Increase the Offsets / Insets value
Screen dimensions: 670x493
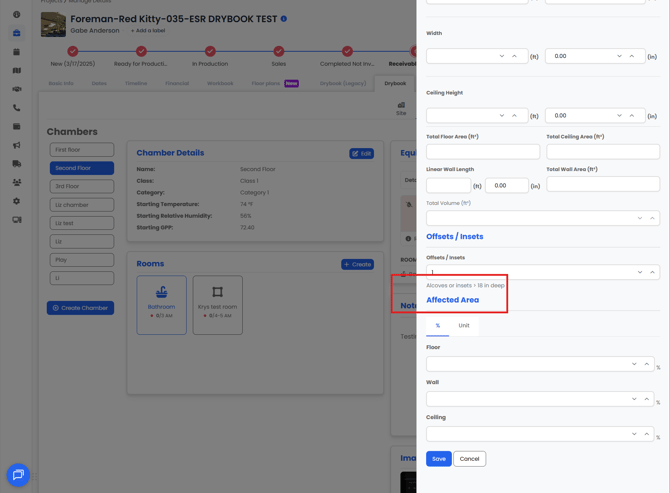pos(652,272)
